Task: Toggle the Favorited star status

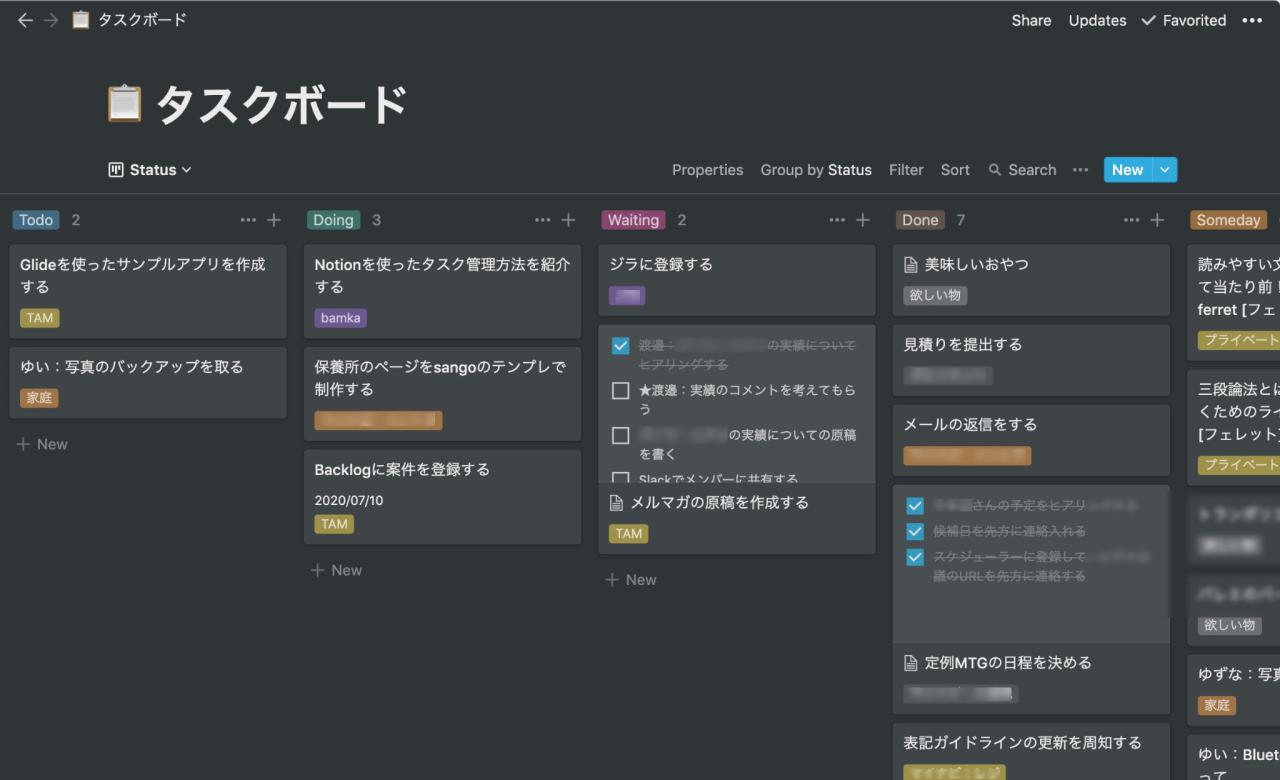Action: (1183, 20)
